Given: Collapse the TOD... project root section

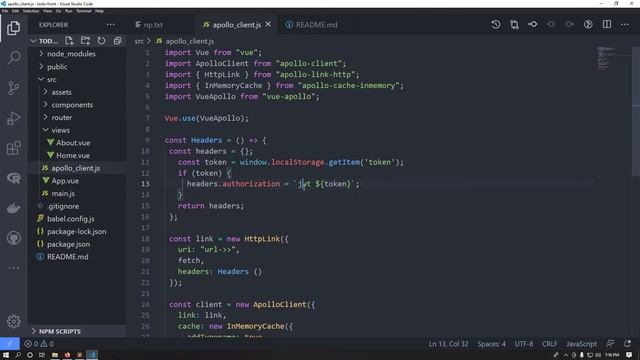Looking at the screenshot, I should pos(44,41).
